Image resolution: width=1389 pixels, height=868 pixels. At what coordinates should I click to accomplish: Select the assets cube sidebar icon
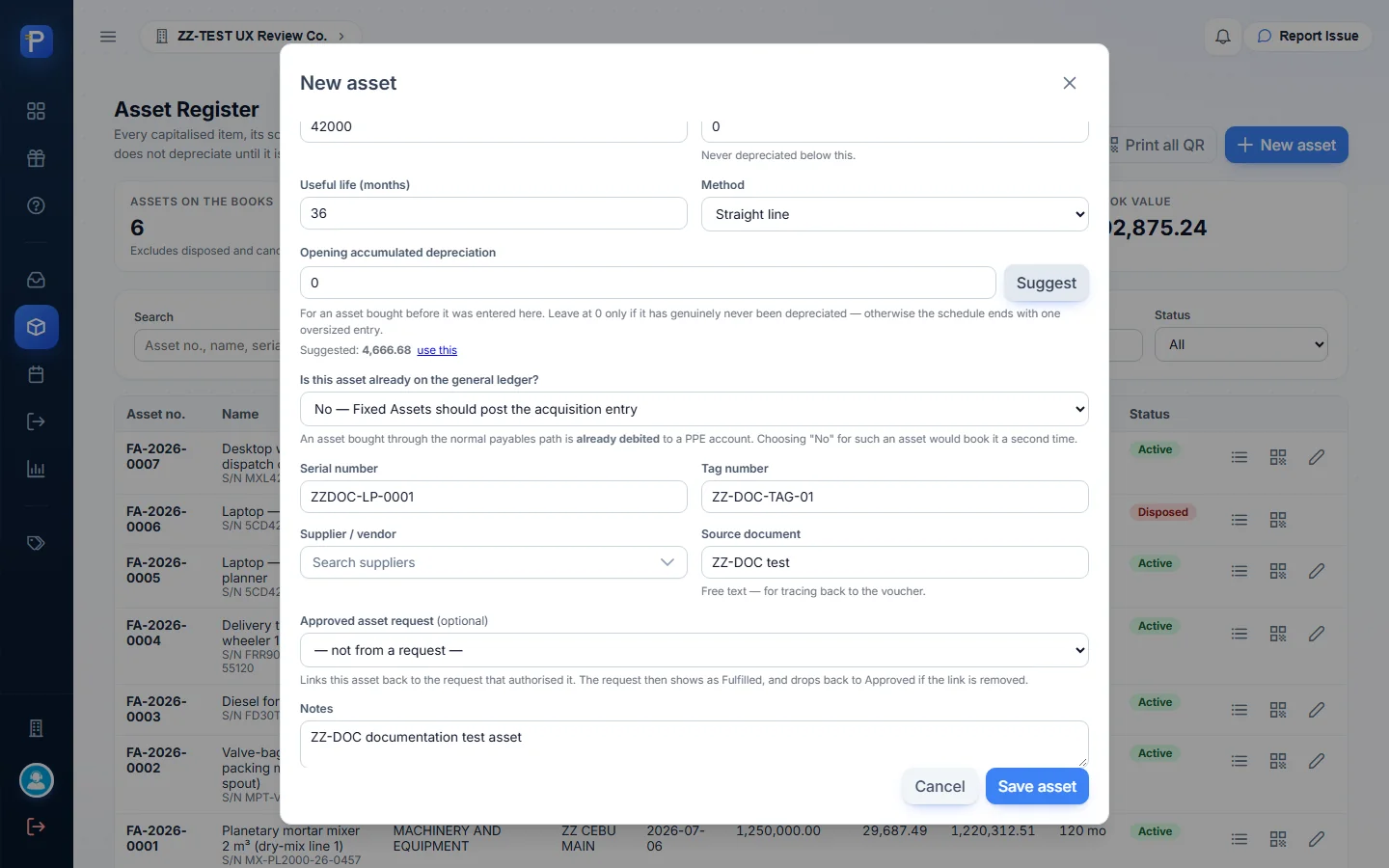coord(36,327)
